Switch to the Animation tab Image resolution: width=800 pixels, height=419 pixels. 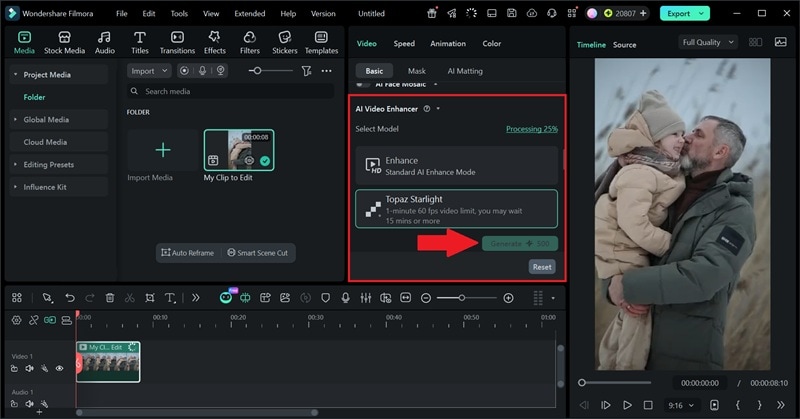pyautogui.click(x=448, y=43)
